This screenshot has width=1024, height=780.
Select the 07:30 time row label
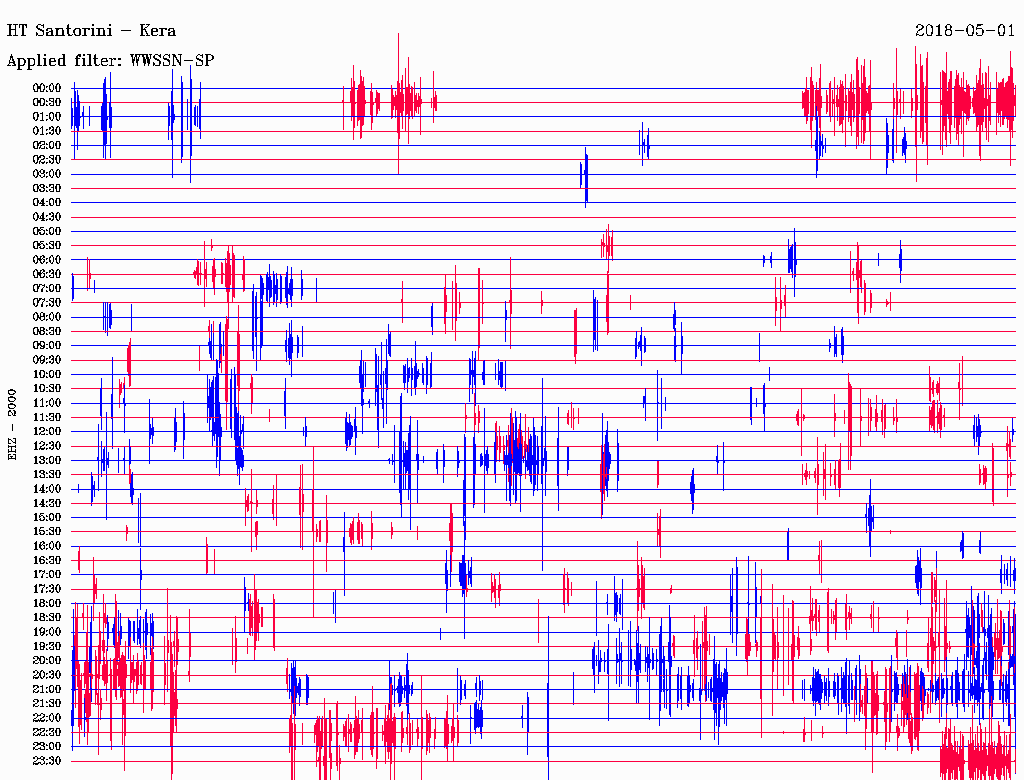tap(48, 303)
